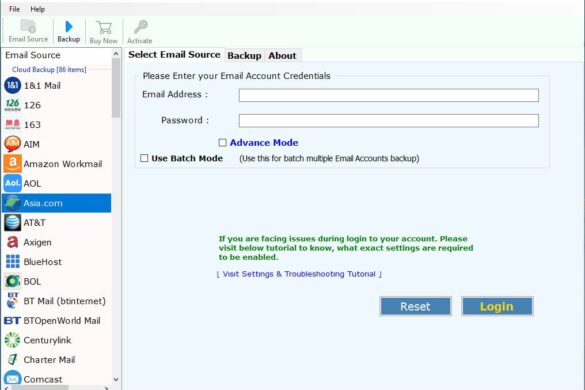Image resolution: width=585 pixels, height=390 pixels.
Task: Select the BT Mail (btinternet) icon
Action: (x=12, y=301)
